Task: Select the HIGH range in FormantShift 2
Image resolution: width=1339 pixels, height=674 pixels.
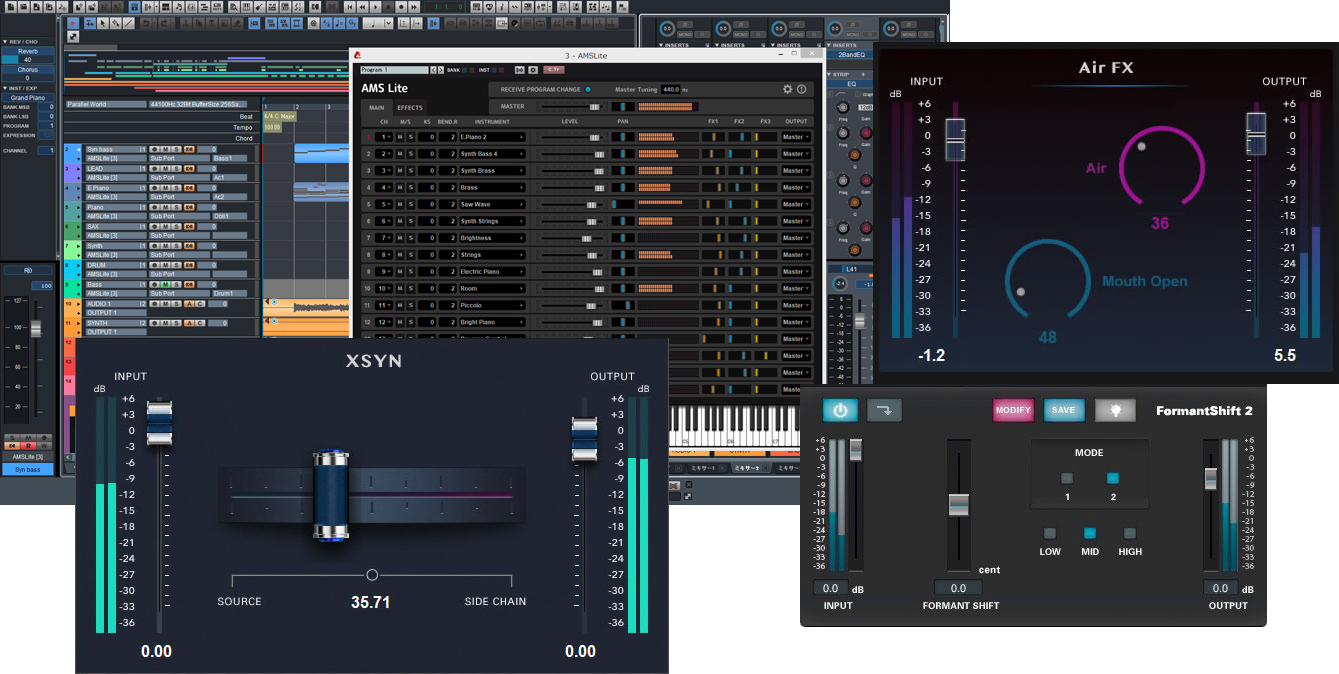Action: point(1130,533)
